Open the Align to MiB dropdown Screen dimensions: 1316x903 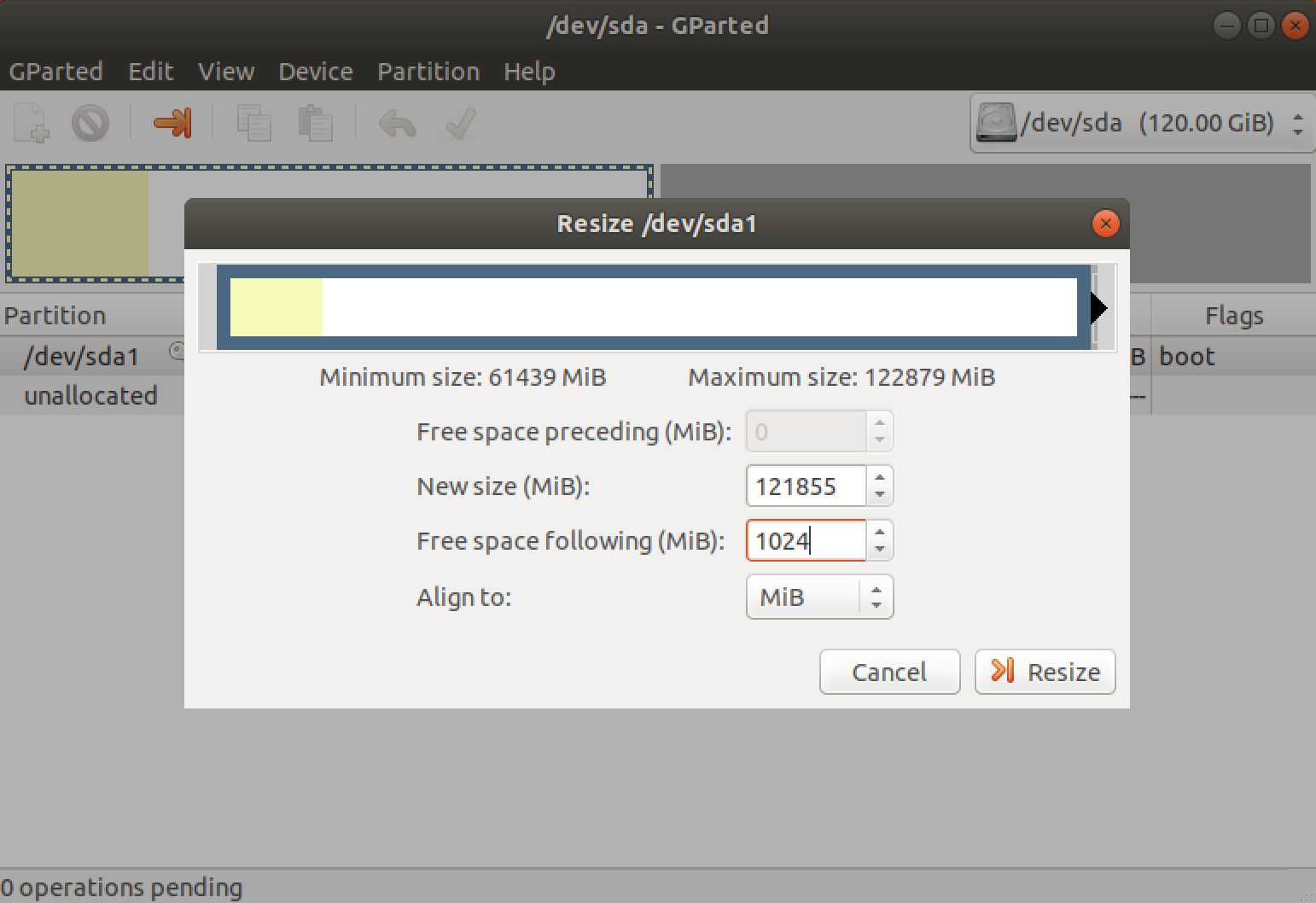click(819, 597)
